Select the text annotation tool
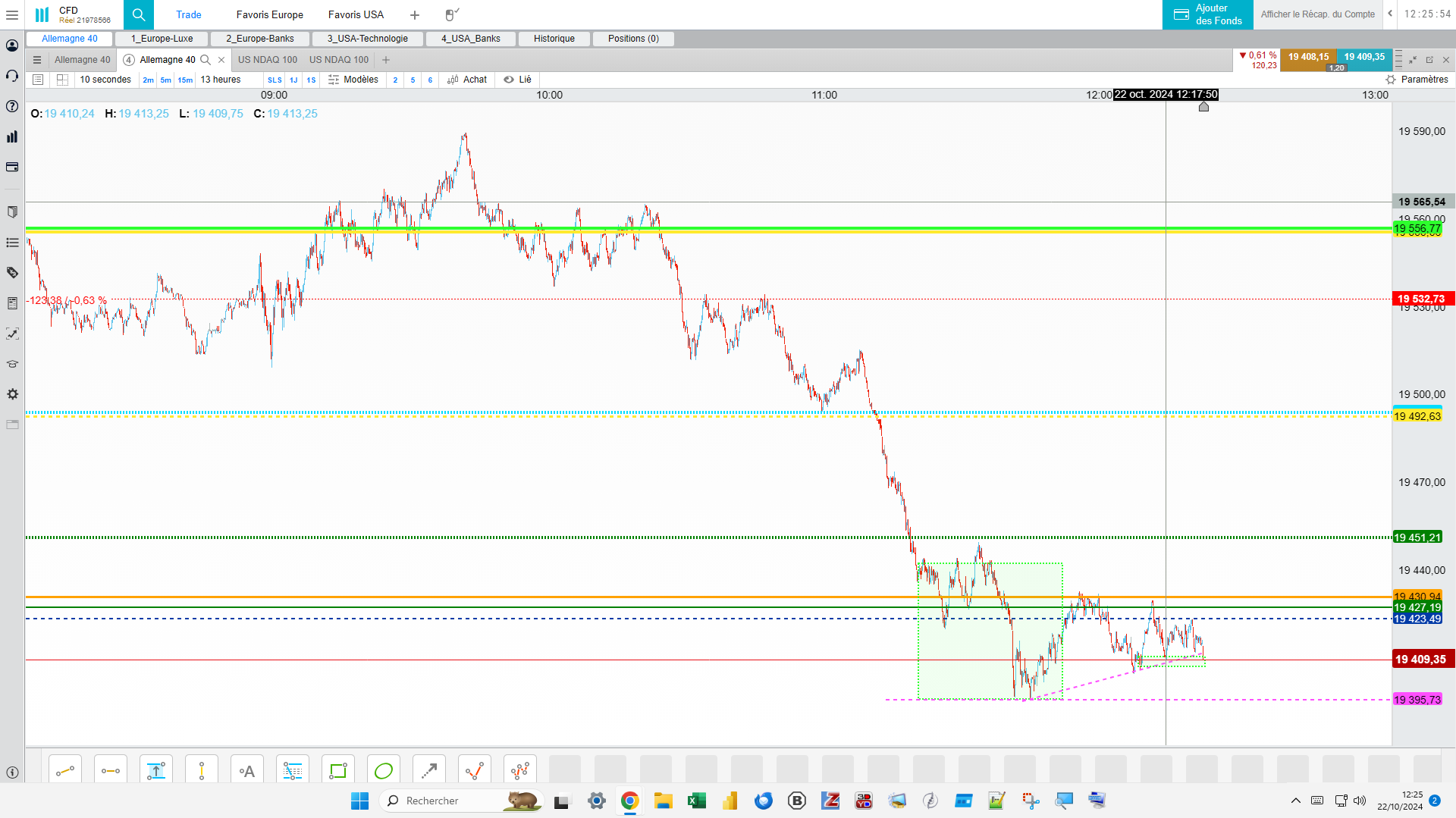This screenshot has width=1456, height=818. (247, 771)
